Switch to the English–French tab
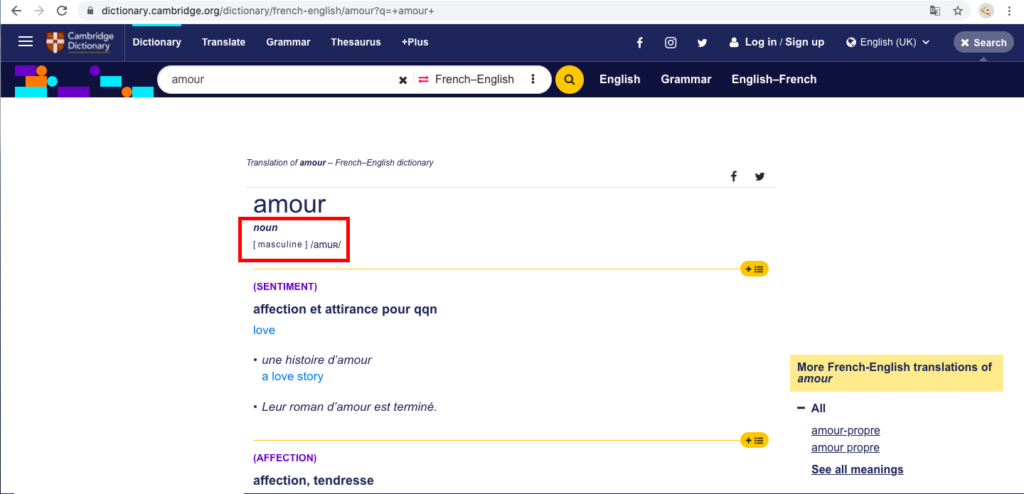This screenshot has width=1024, height=494. [x=774, y=80]
